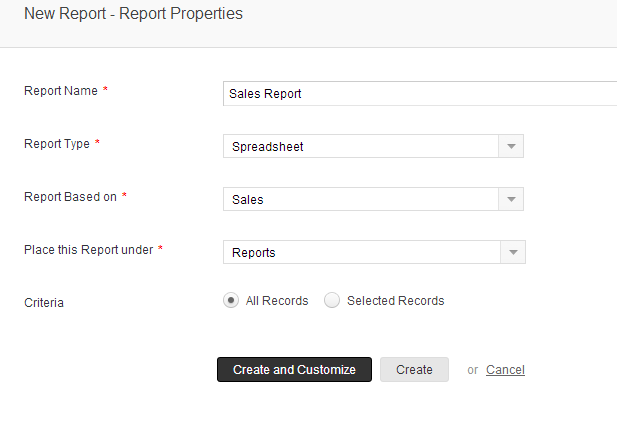
Task: Open the Reports folder combo box
Action: pyautogui.click(x=361, y=253)
